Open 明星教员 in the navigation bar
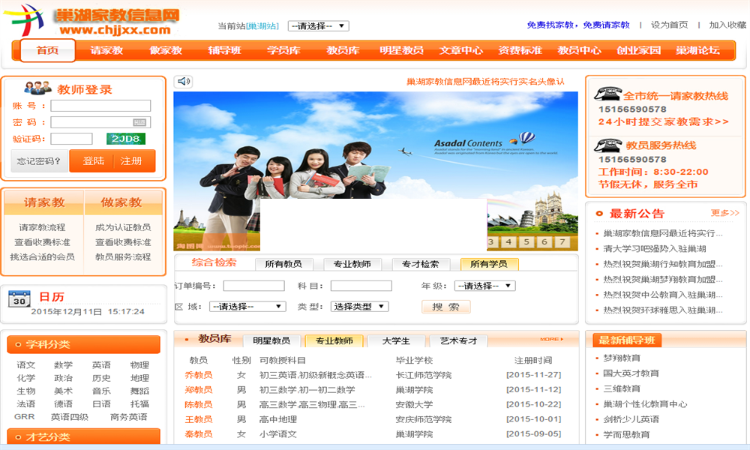Screen dimensions: 750x450 (x=401, y=51)
